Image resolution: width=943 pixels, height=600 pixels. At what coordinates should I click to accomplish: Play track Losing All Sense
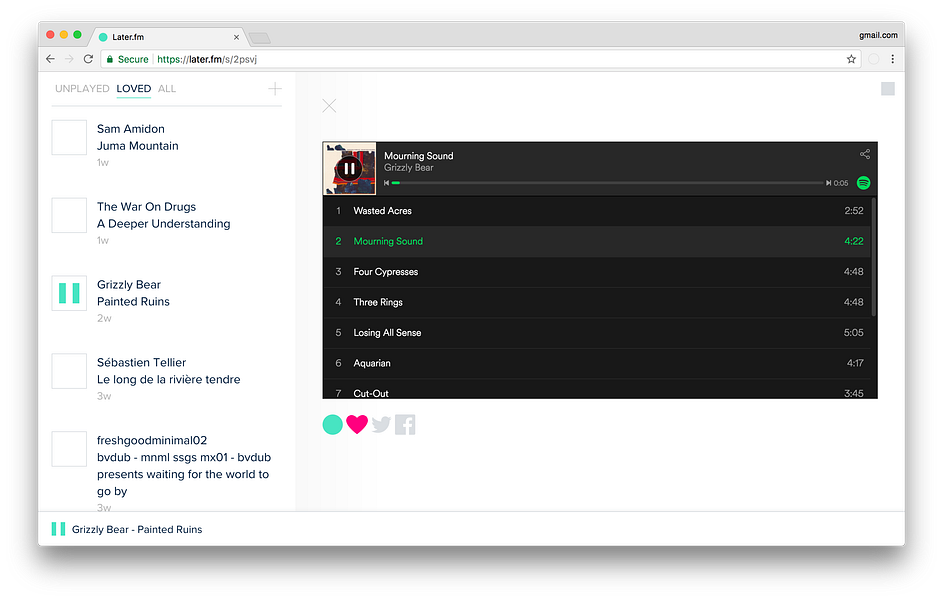point(598,333)
